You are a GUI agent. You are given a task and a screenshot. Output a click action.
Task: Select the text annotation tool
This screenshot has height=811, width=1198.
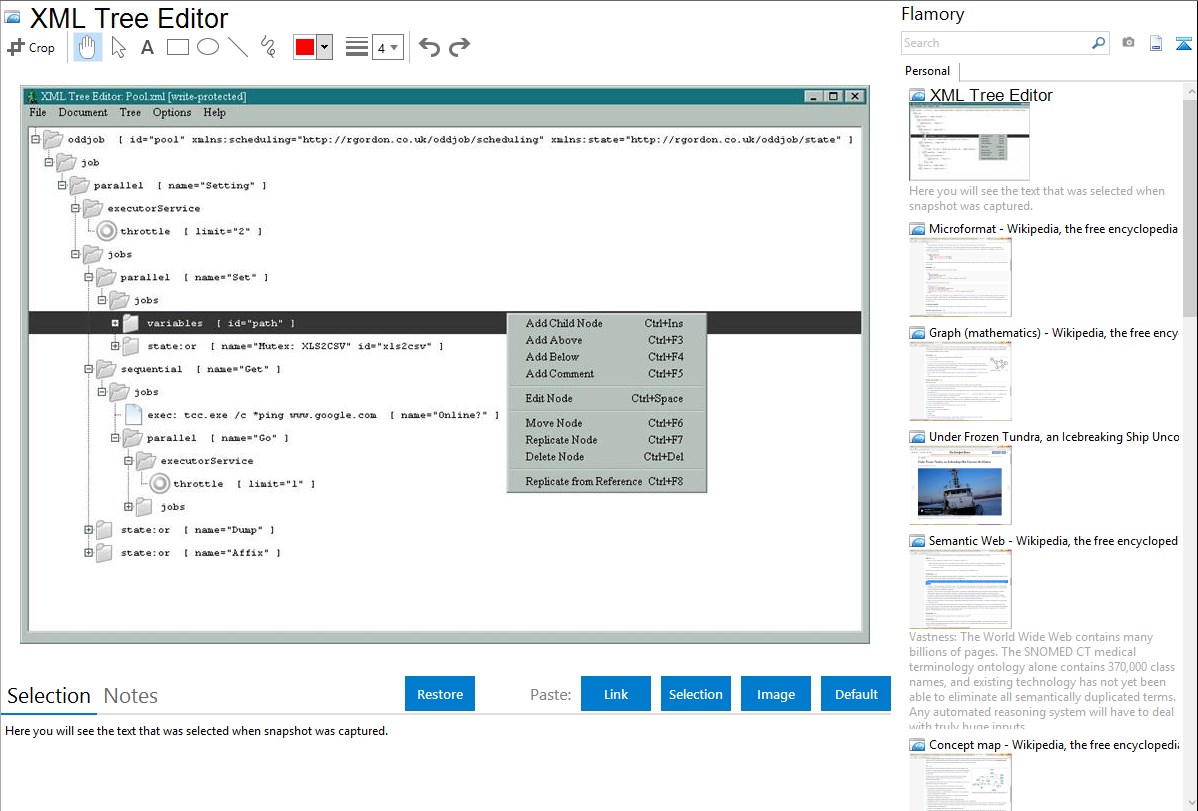click(147, 47)
